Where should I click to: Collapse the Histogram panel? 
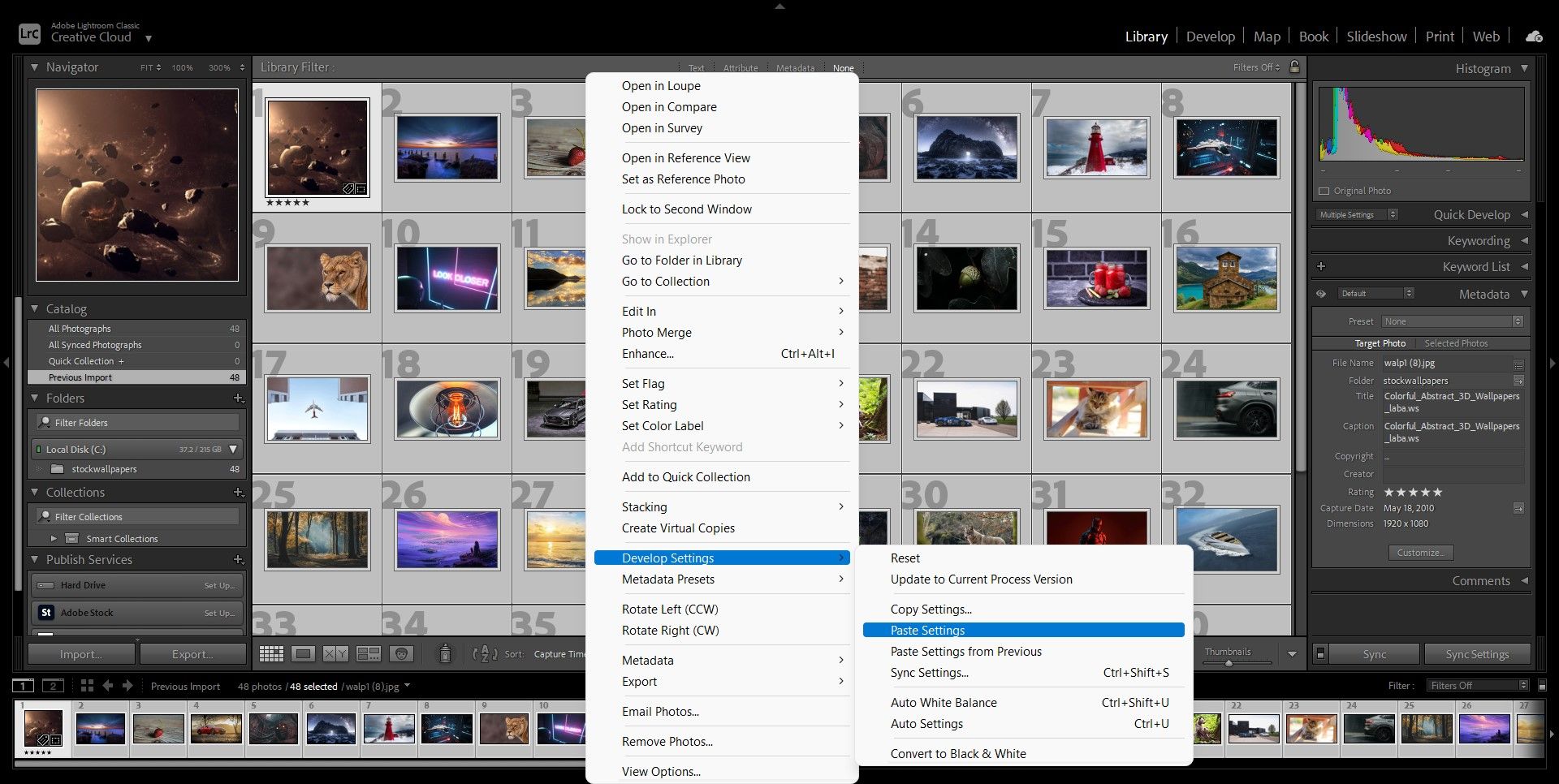tap(1524, 69)
